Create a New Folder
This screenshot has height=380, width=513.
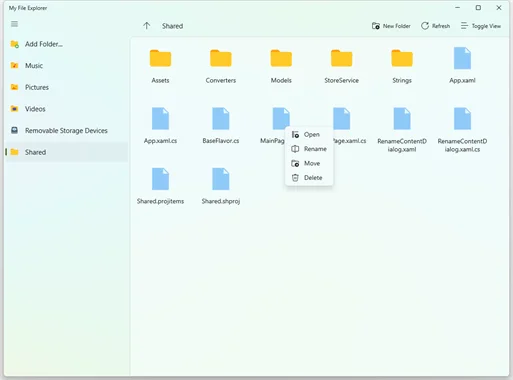[x=391, y=26]
